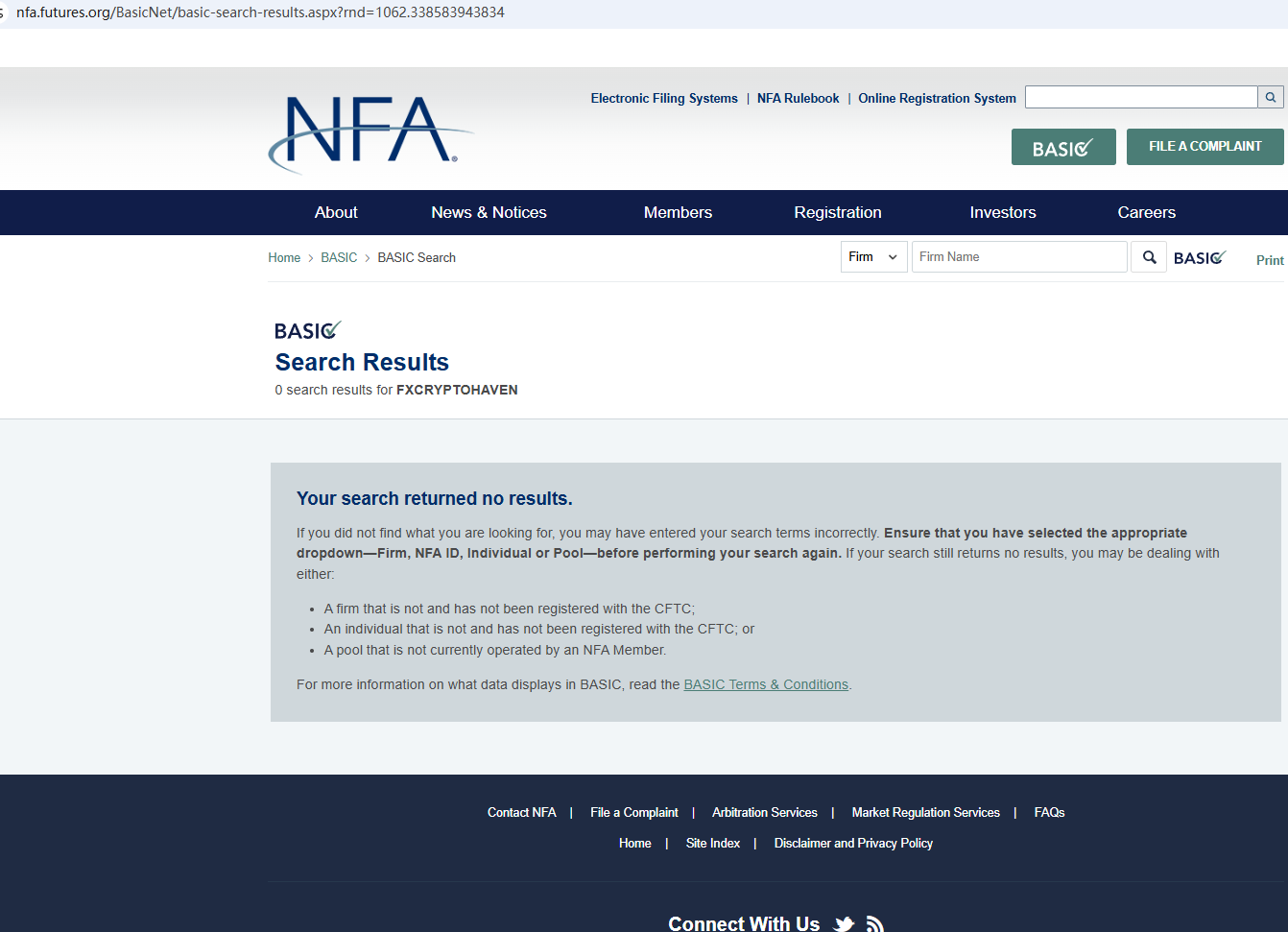Click the File a Complaint button
Viewport: 1288px width, 932px height.
click(1205, 147)
